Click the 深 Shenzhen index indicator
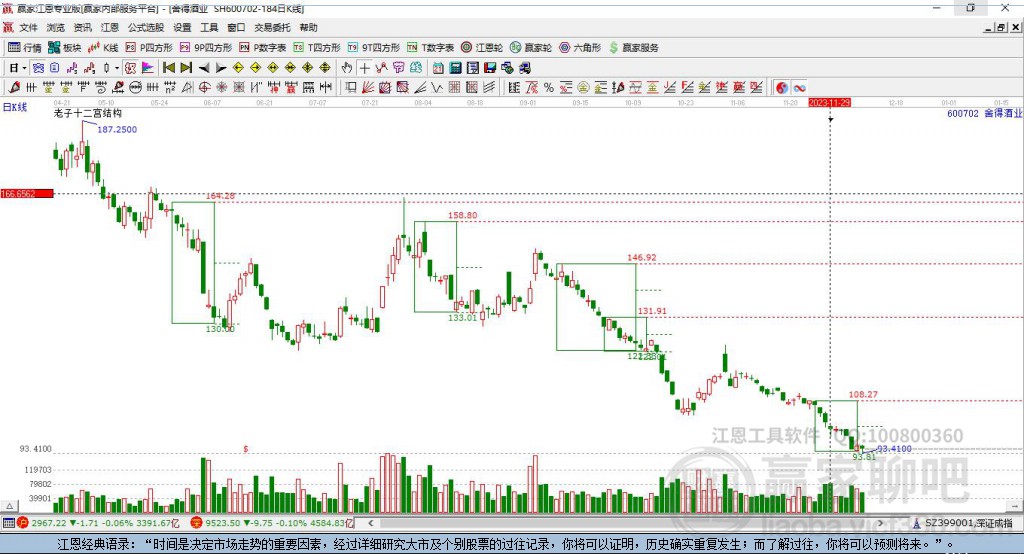1024x554 pixels. coord(197,523)
